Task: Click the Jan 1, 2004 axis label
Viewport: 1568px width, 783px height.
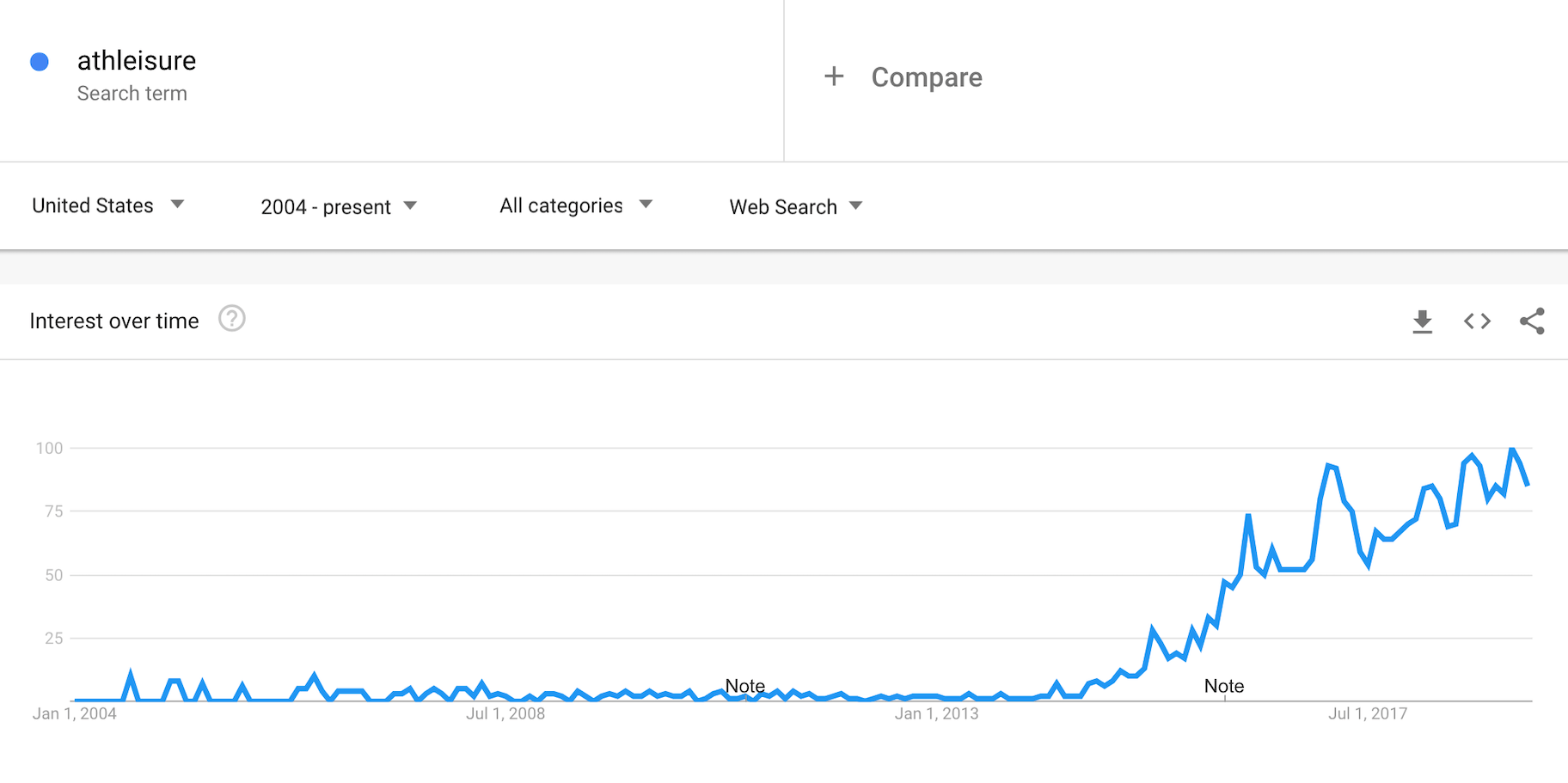Action: tap(75, 713)
